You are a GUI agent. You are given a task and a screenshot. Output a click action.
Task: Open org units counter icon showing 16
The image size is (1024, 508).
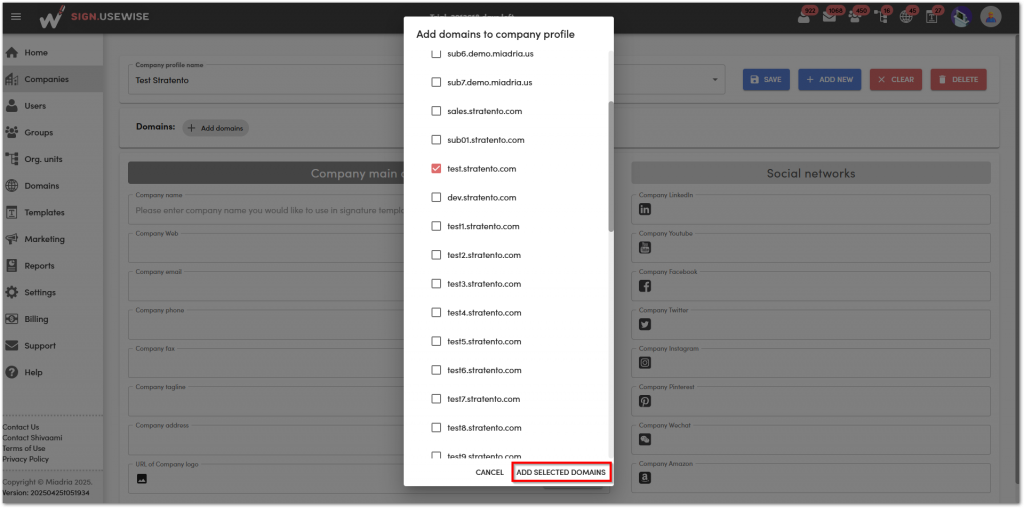(882, 16)
